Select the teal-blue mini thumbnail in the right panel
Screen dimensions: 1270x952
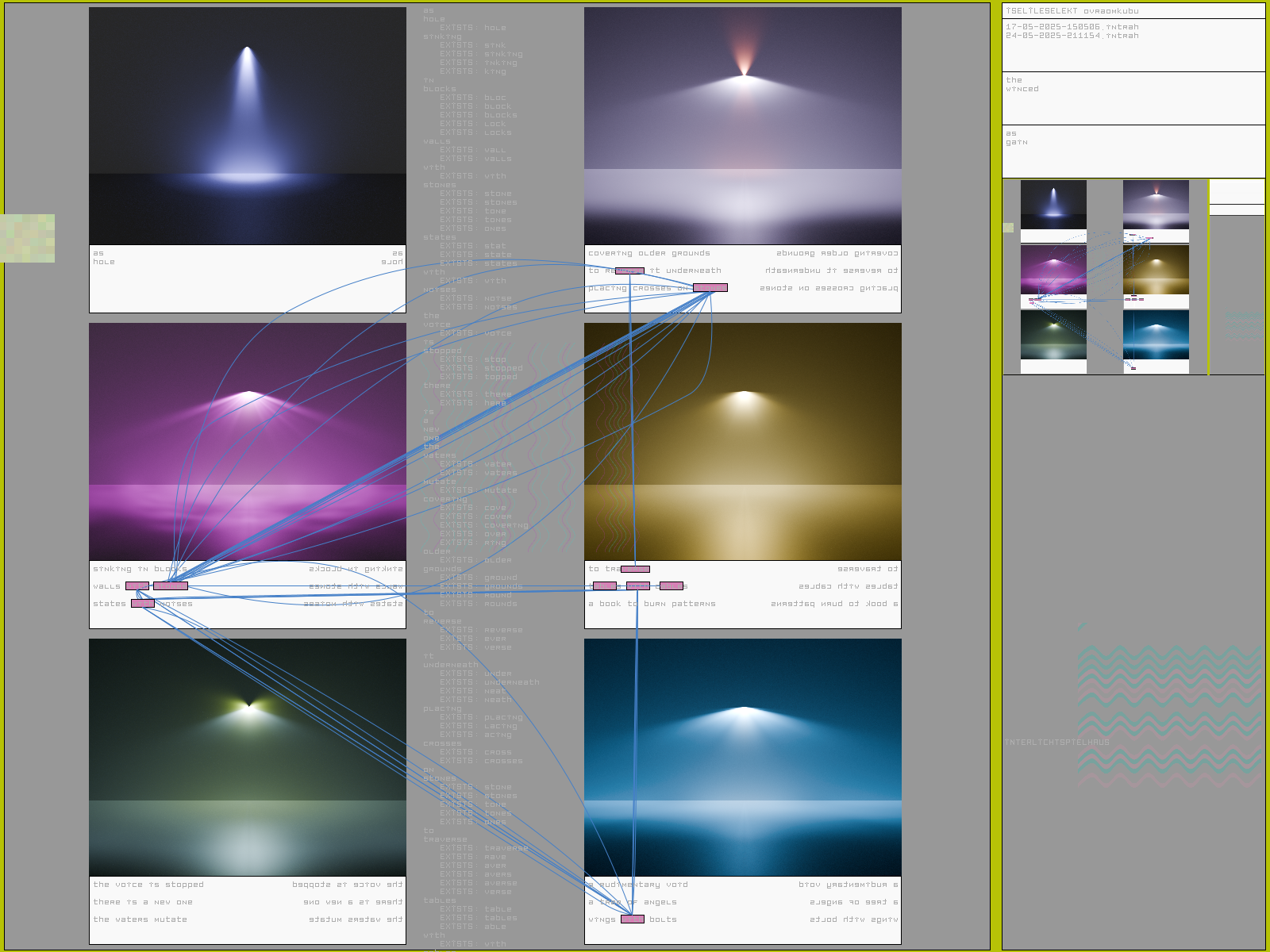(1156, 335)
